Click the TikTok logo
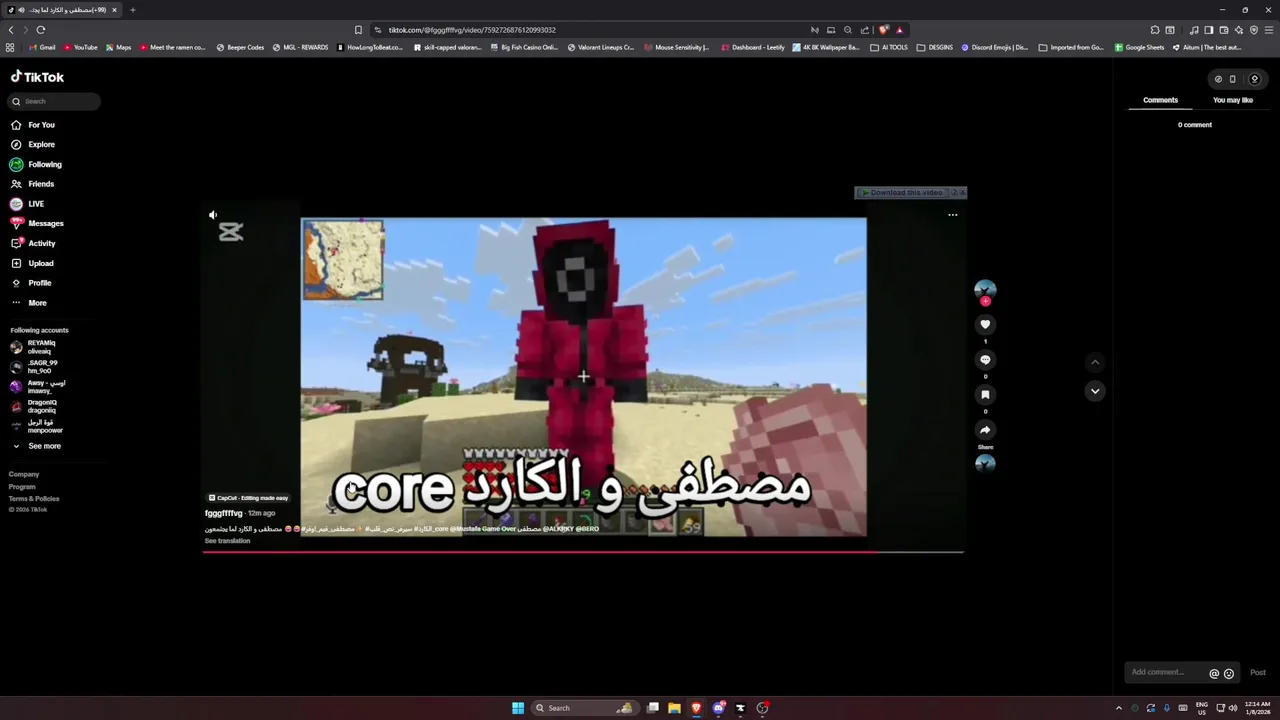 coord(37,77)
